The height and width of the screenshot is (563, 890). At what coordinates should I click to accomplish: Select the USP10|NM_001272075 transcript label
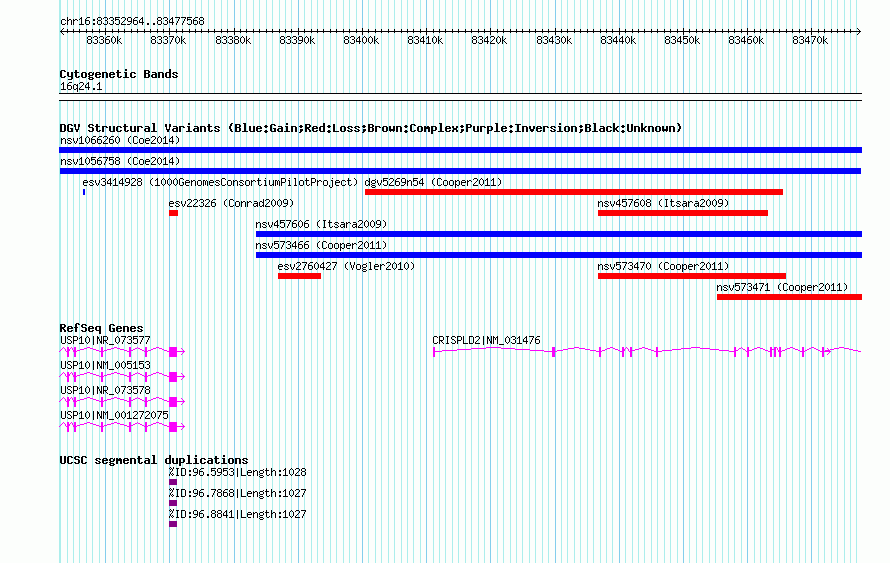click(x=114, y=415)
